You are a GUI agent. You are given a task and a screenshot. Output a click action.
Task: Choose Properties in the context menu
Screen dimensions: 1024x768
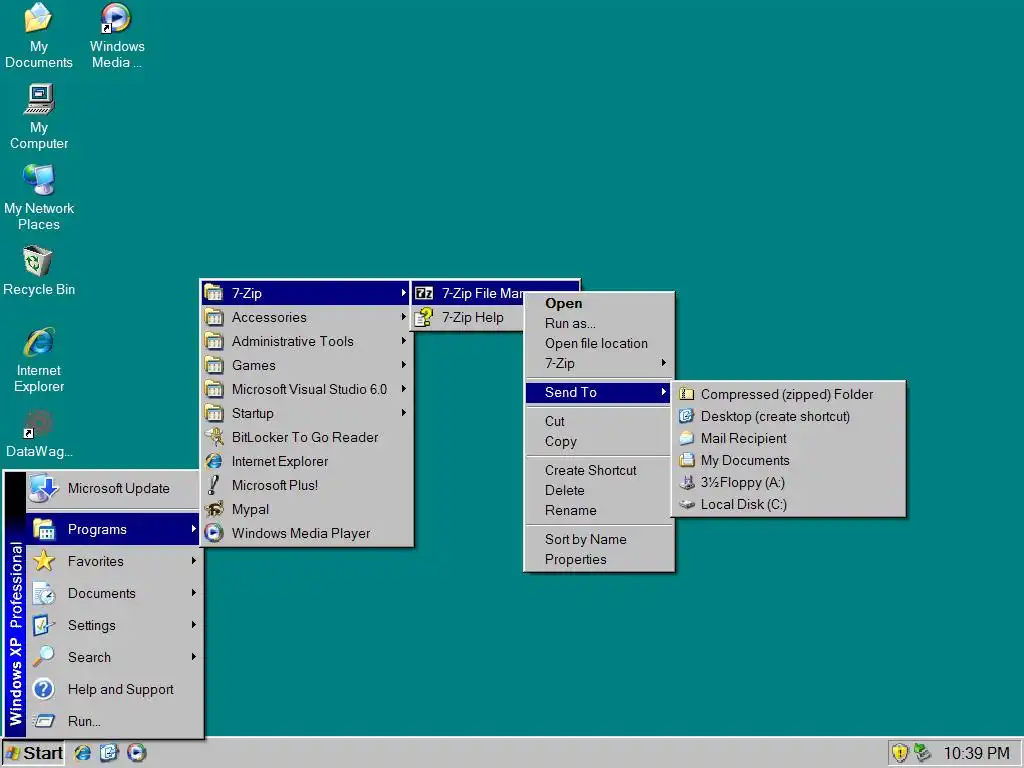coord(599,560)
